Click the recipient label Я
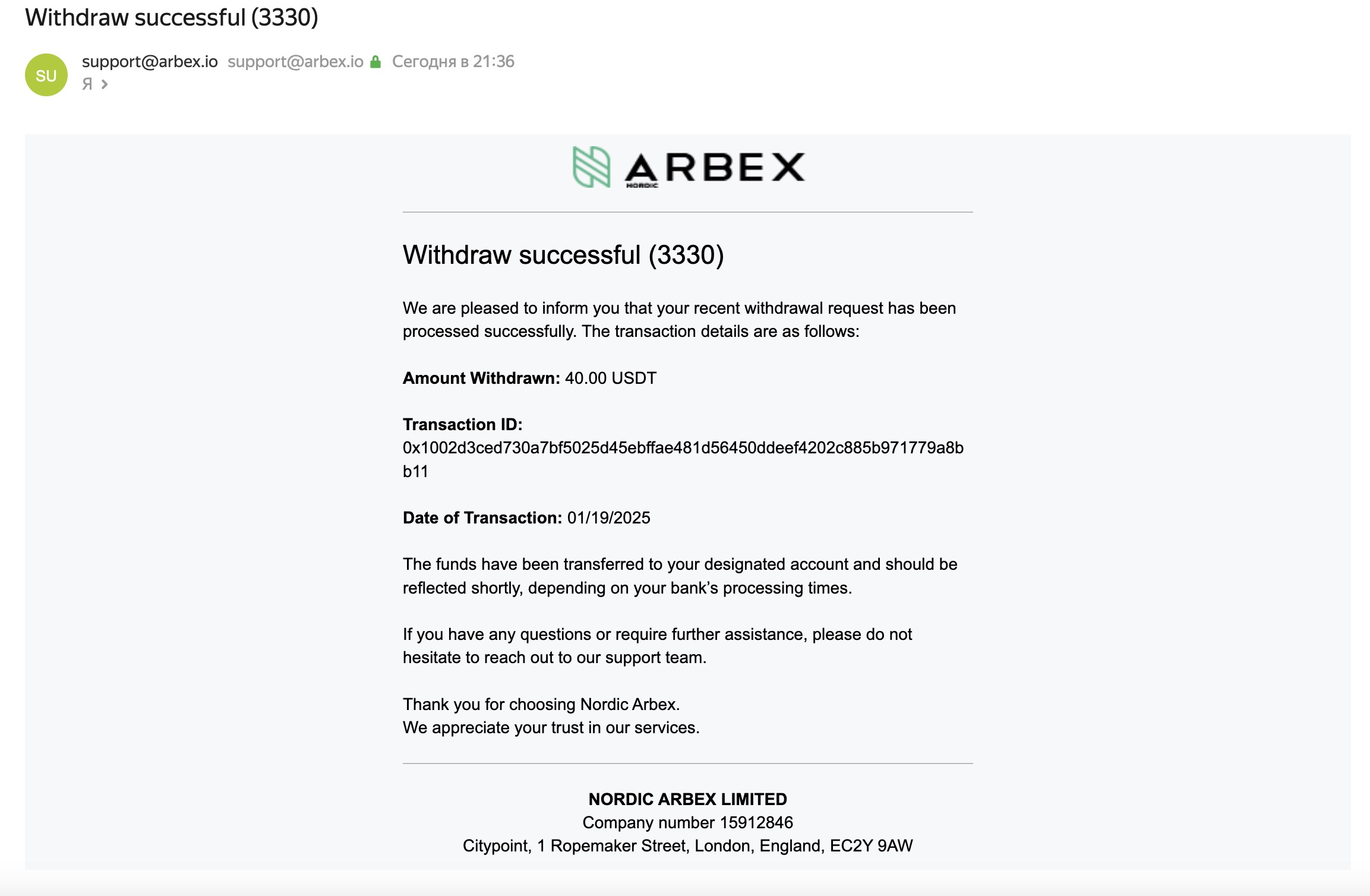The width and height of the screenshot is (1370, 896). click(x=87, y=84)
